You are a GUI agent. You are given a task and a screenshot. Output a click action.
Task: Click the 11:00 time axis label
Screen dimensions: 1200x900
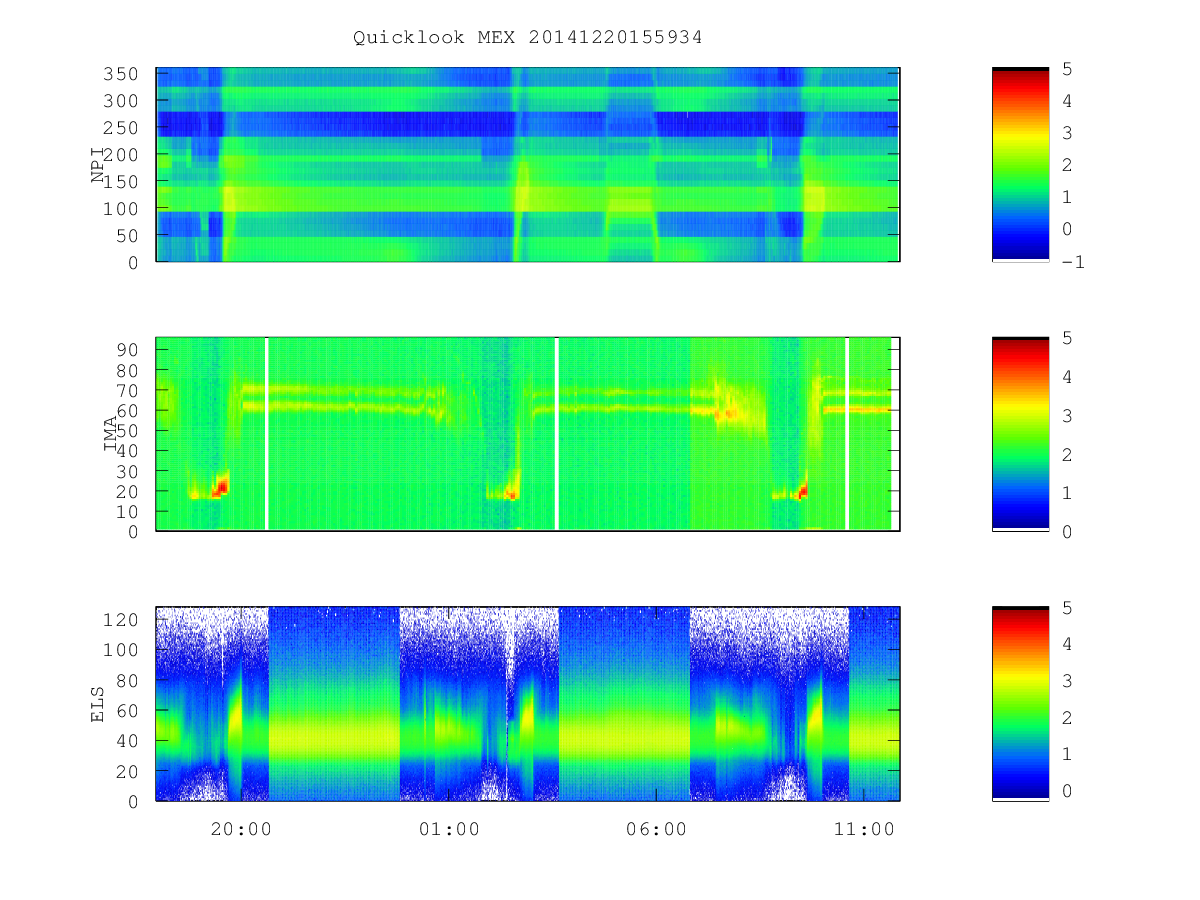[x=865, y=829]
